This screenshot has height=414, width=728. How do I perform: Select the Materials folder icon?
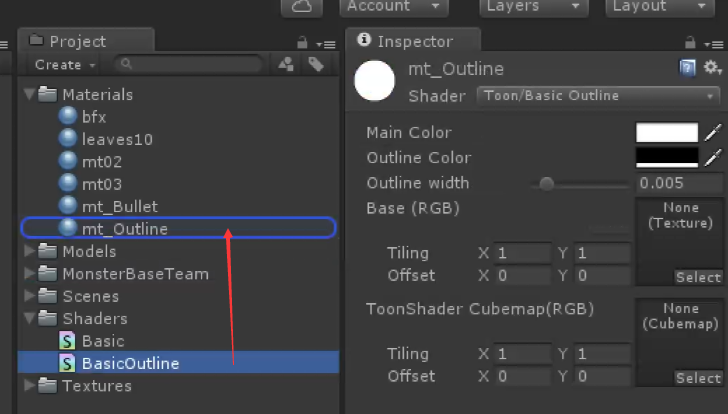pos(47,94)
